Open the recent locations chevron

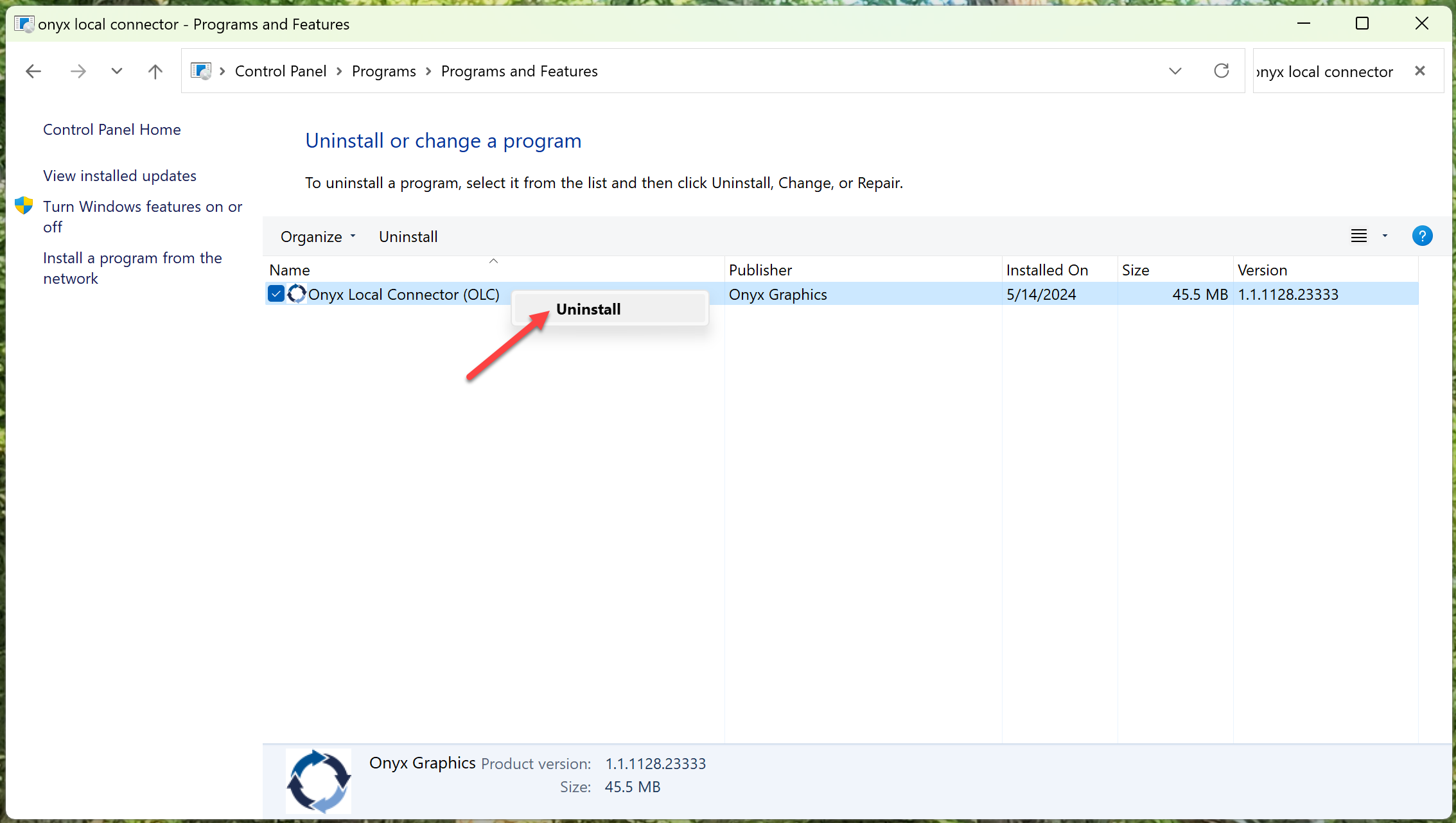coord(116,71)
